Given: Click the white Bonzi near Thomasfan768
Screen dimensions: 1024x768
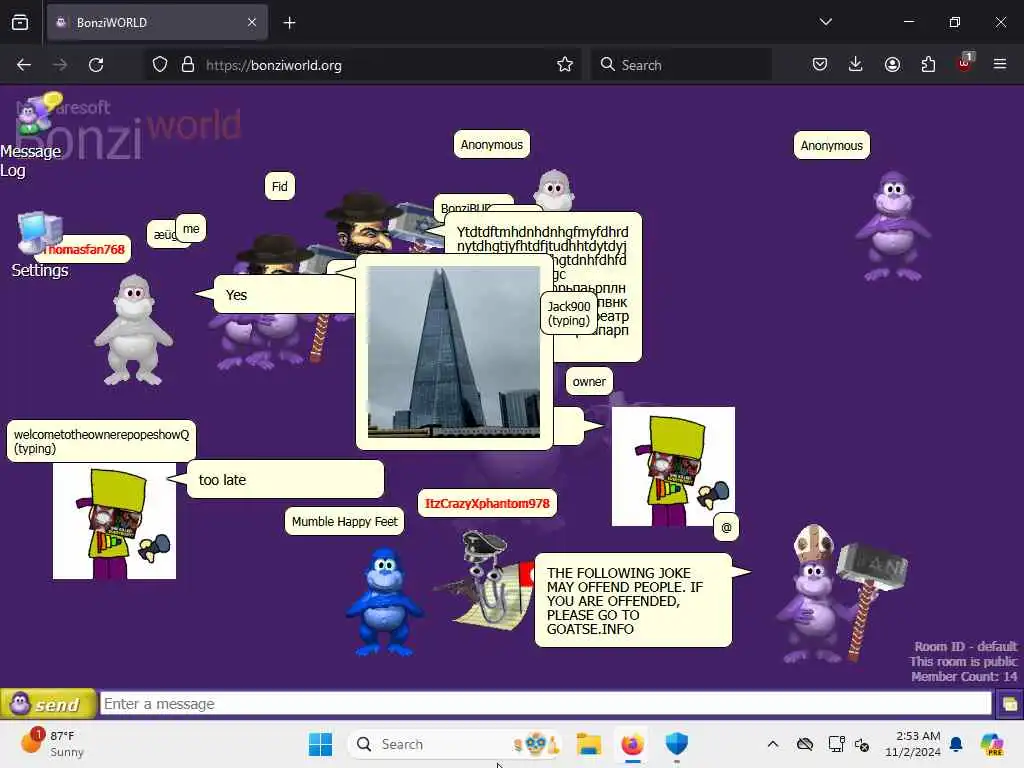Looking at the screenshot, I should pyautogui.click(x=134, y=330).
